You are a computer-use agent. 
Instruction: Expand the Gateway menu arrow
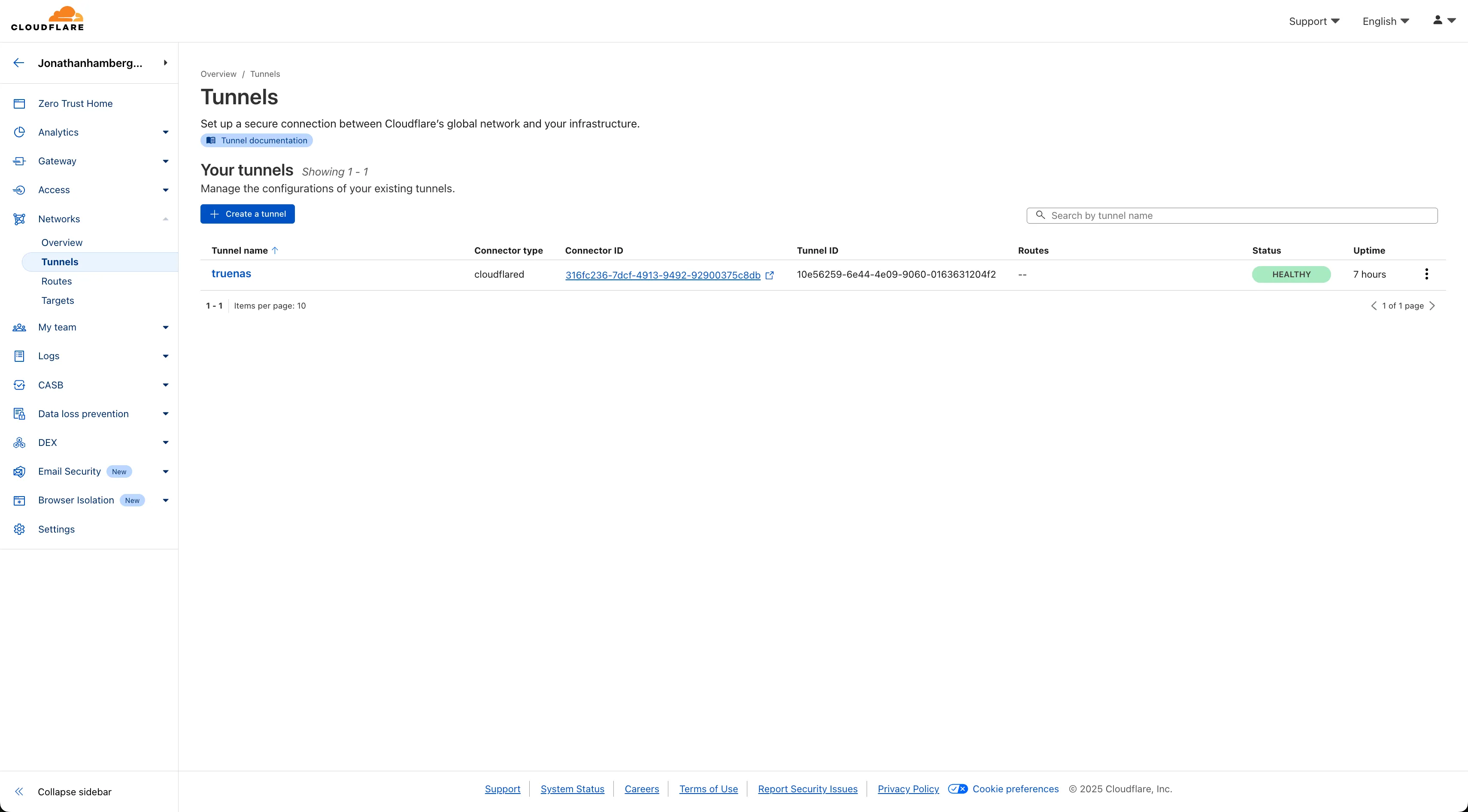(165, 161)
